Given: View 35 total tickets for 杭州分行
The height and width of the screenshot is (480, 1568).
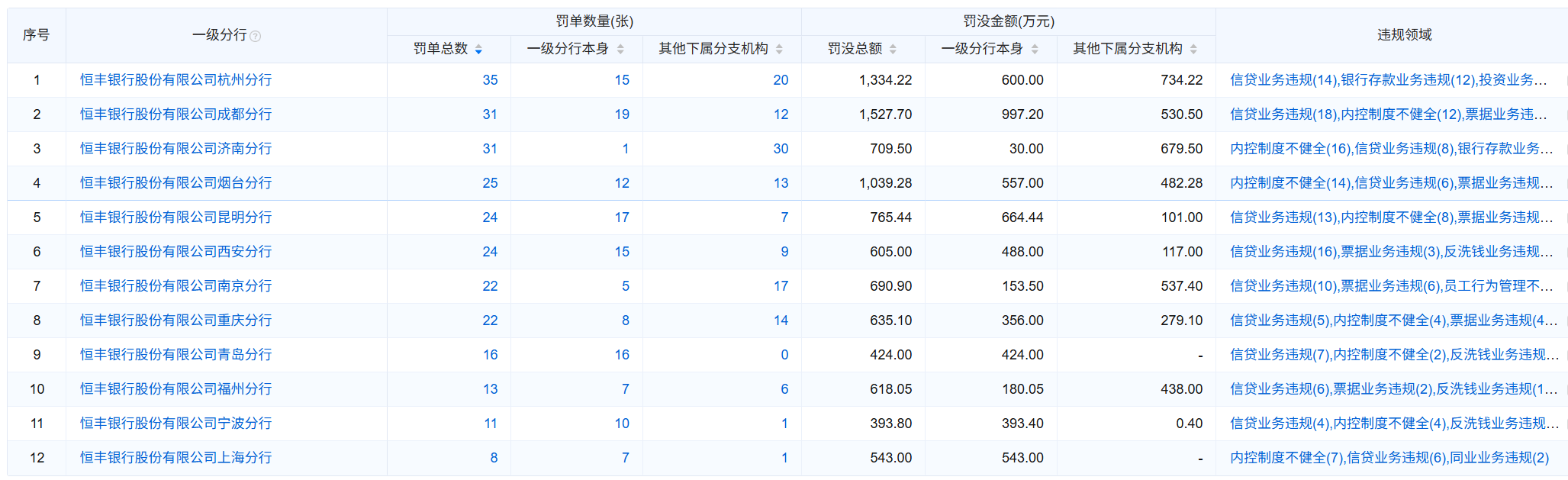Looking at the screenshot, I should pyautogui.click(x=490, y=80).
